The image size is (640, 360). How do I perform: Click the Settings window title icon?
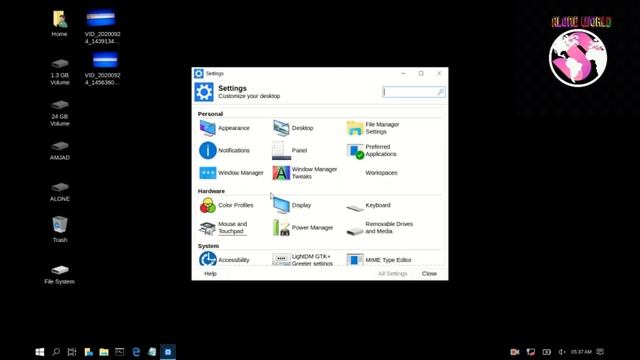tap(199, 73)
